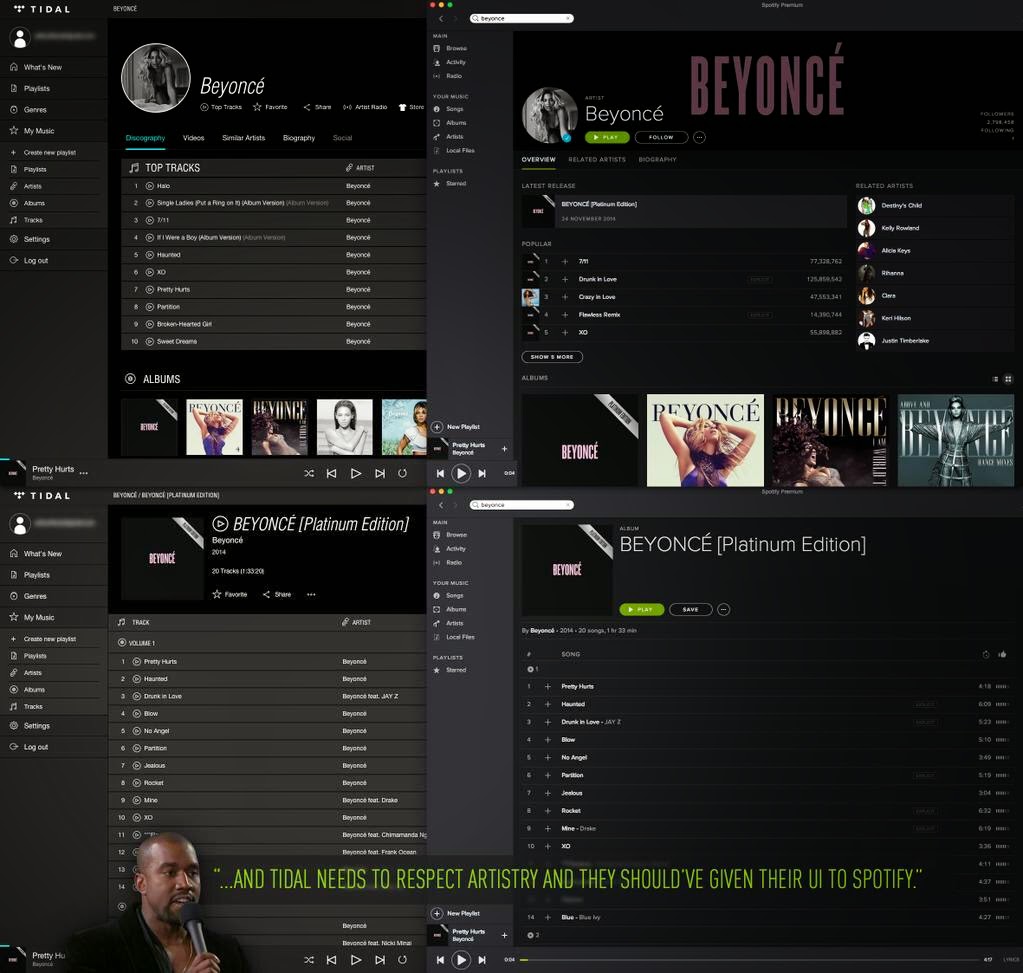Open Settings gear in Tidal album window sidebar
Viewport: 1023px width, 973px height.
point(14,726)
